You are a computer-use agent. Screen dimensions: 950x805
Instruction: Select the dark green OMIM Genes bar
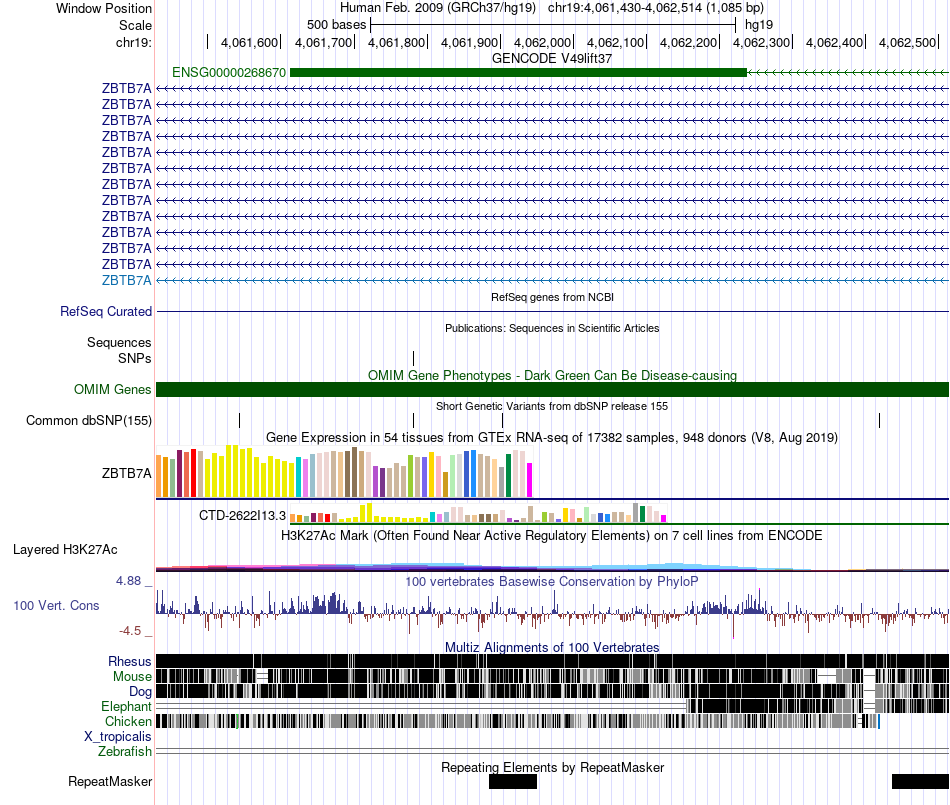tap(553, 389)
